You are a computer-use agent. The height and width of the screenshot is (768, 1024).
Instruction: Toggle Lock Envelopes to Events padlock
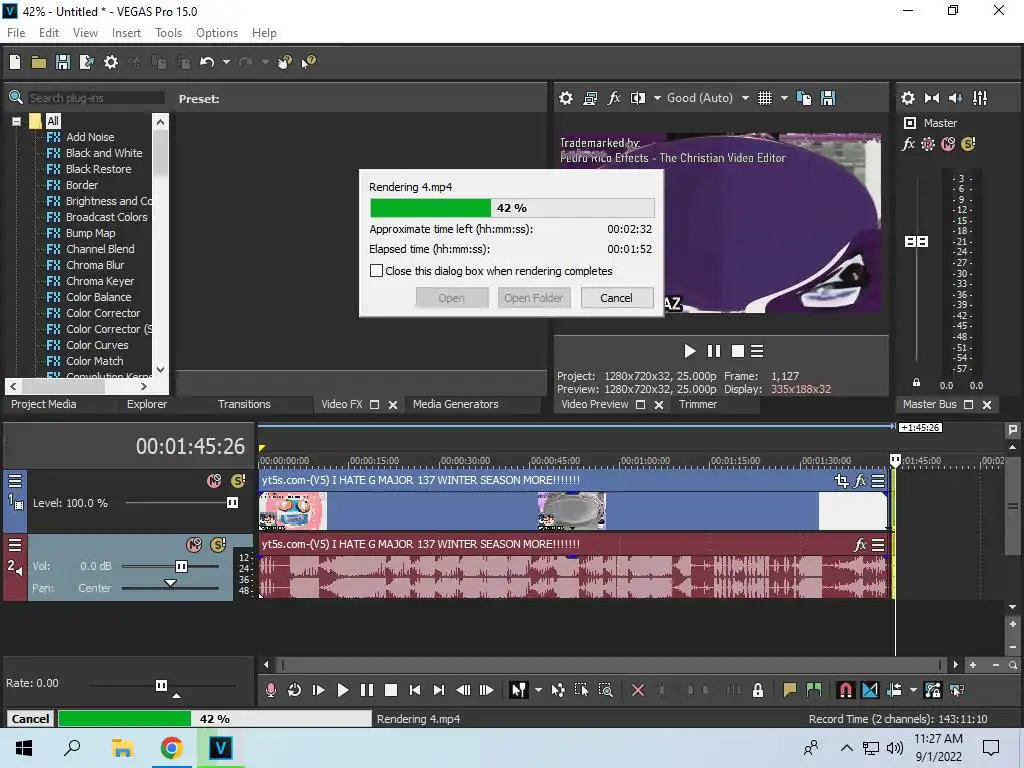click(758, 690)
